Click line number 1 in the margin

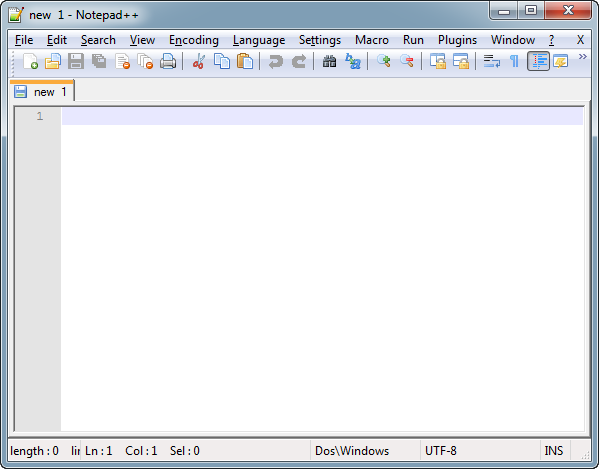pos(40,116)
